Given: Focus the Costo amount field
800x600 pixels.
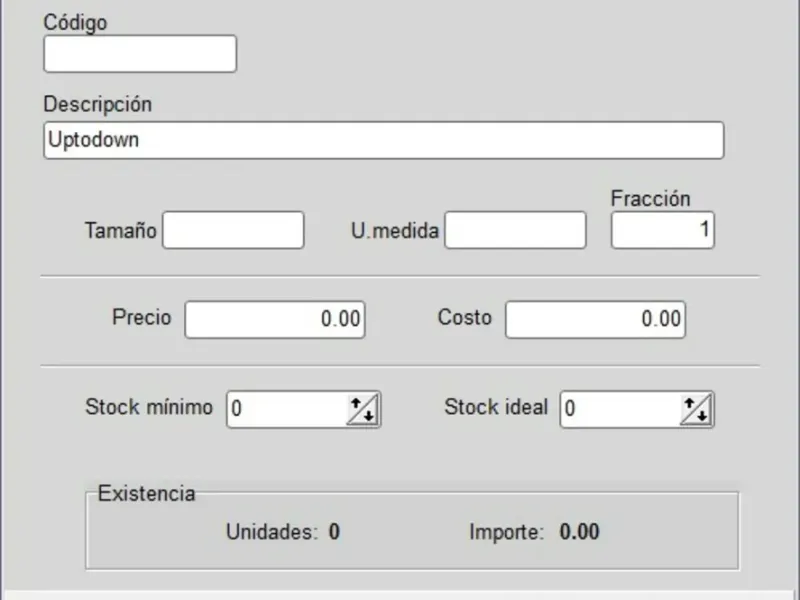Looking at the screenshot, I should coord(595,320).
